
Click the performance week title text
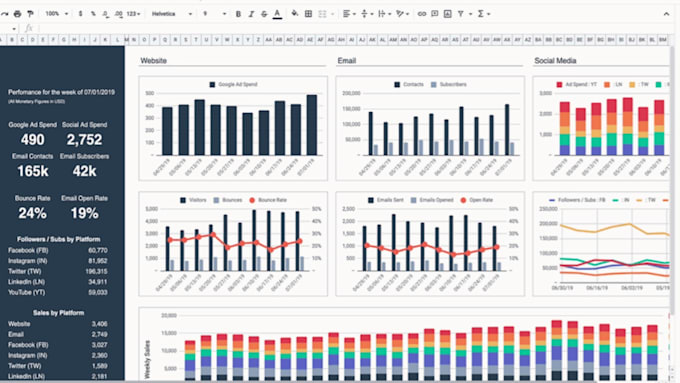[x=61, y=92]
